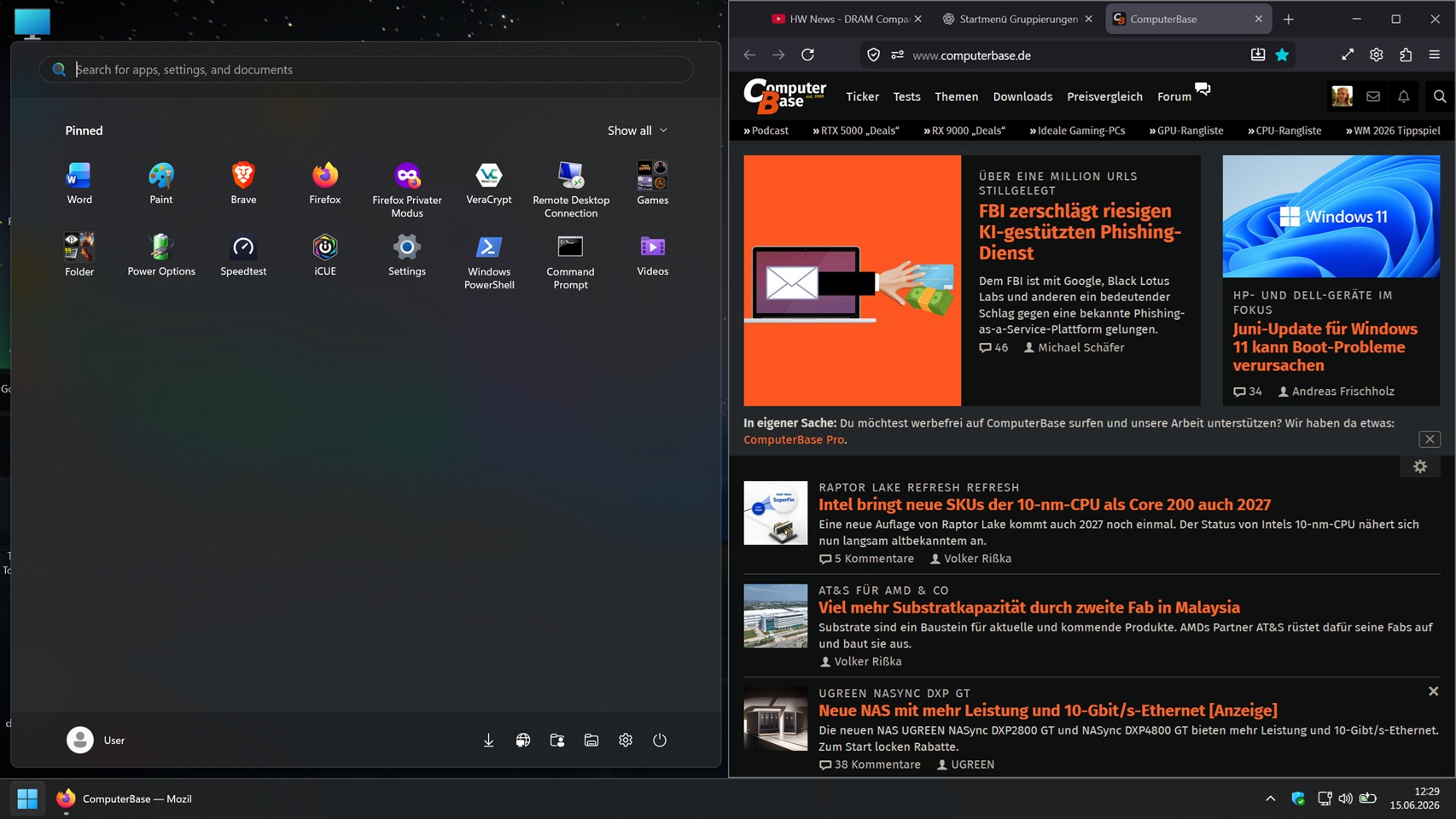The width and height of the screenshot is (1456, 819).
Task: Open the ComputerBase Forum
Action: [x=1174, y=96]
